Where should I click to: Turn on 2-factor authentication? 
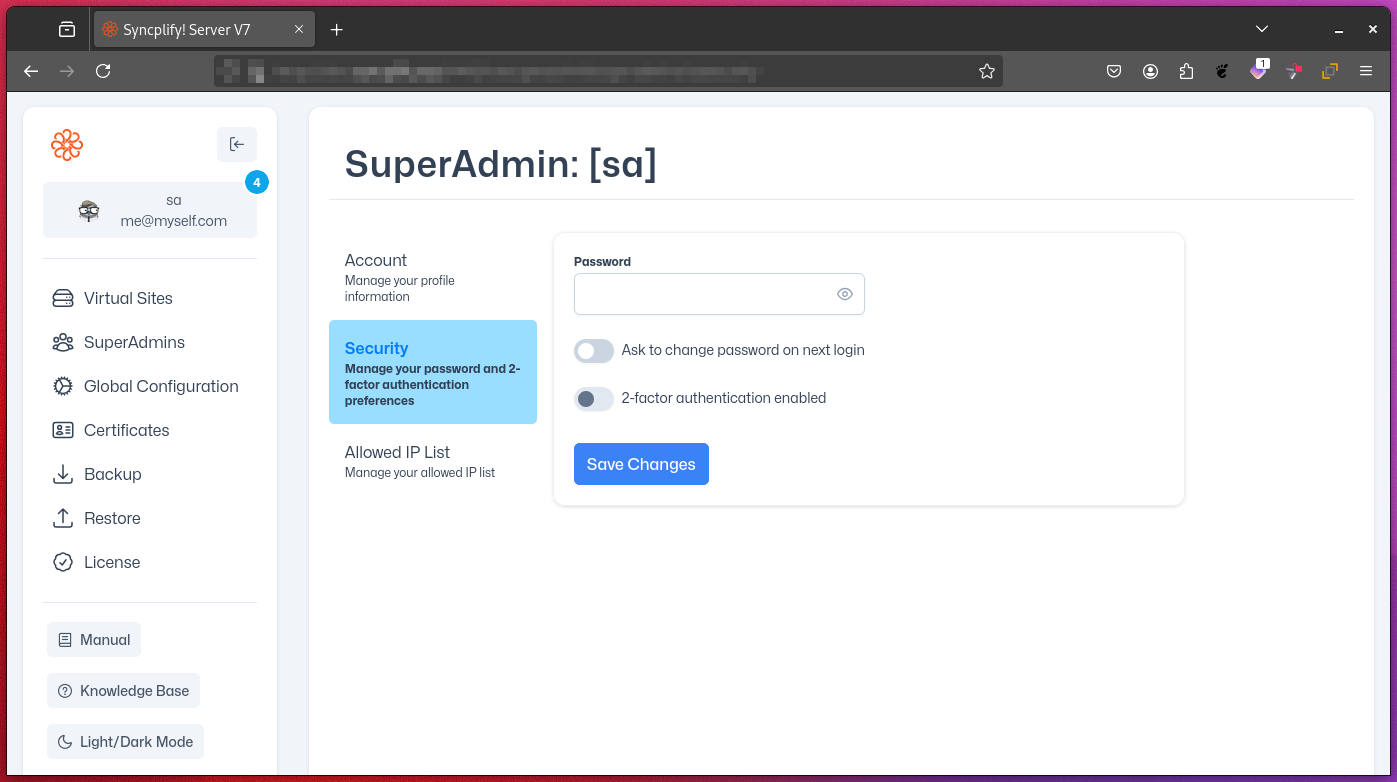593,399
